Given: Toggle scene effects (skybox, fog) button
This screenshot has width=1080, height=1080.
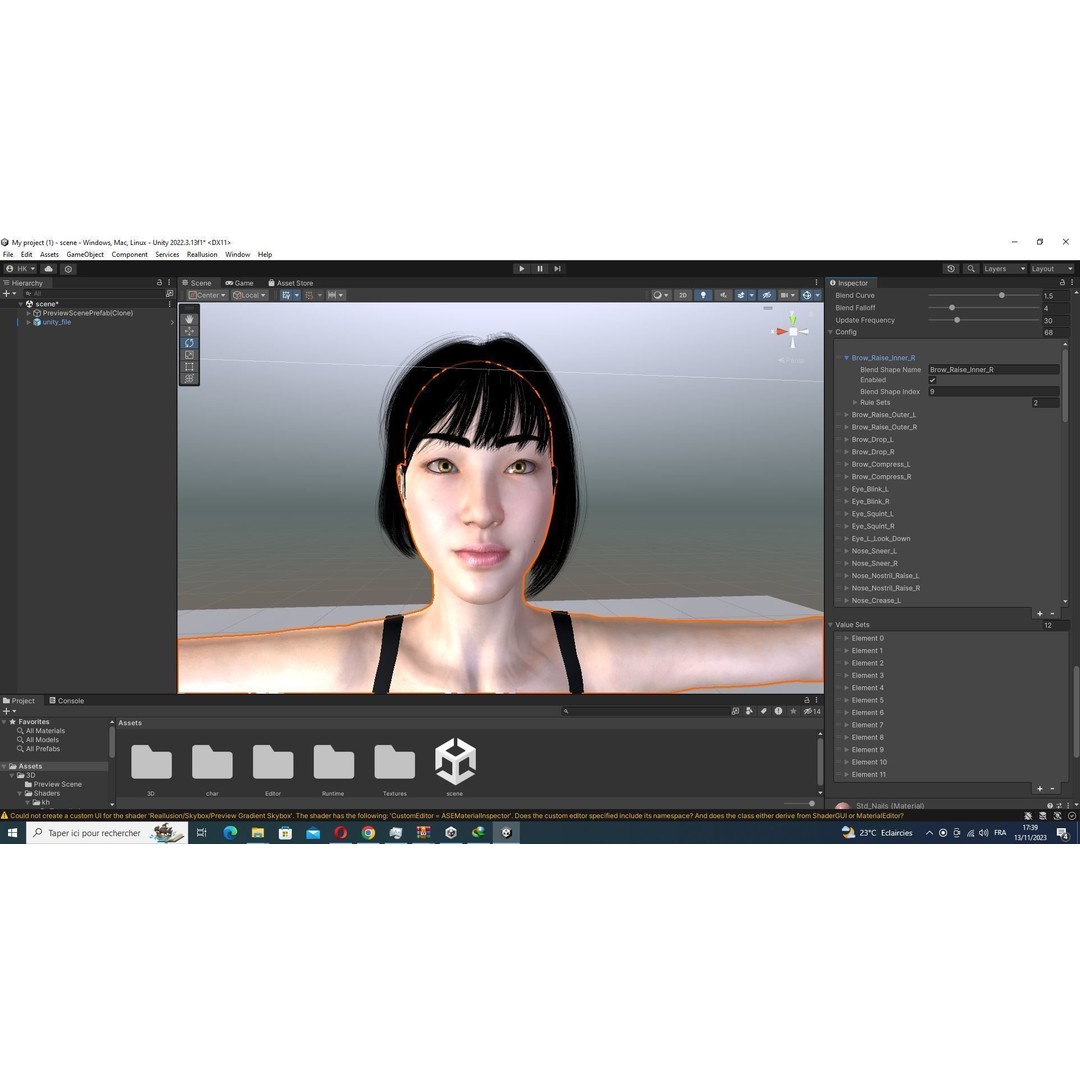Looking at the screenshot, I should point(741,295).
